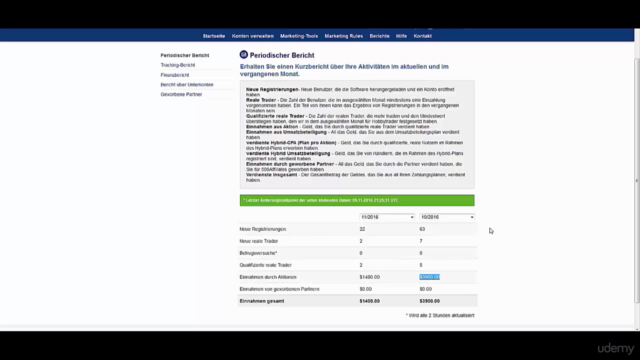The height and width of the screenshot is (360, 640).
Task: Click the highlighted $3900.00 Aktionen value
Action: click(x=429, y=277)
